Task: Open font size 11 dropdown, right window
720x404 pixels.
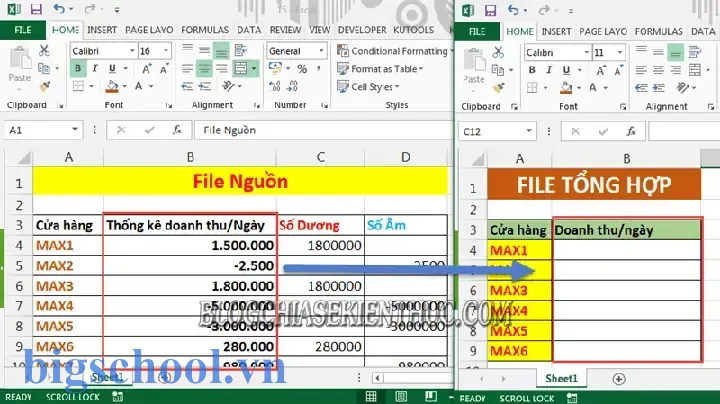Action: pos(620,52)
